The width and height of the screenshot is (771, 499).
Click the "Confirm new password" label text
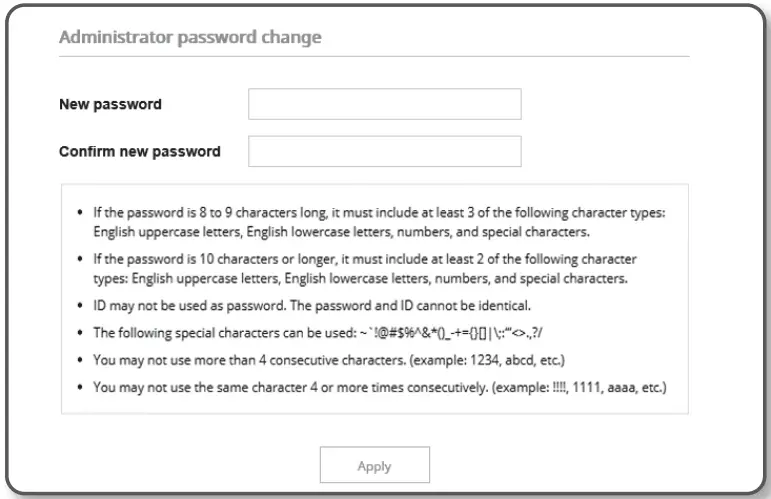140,152
